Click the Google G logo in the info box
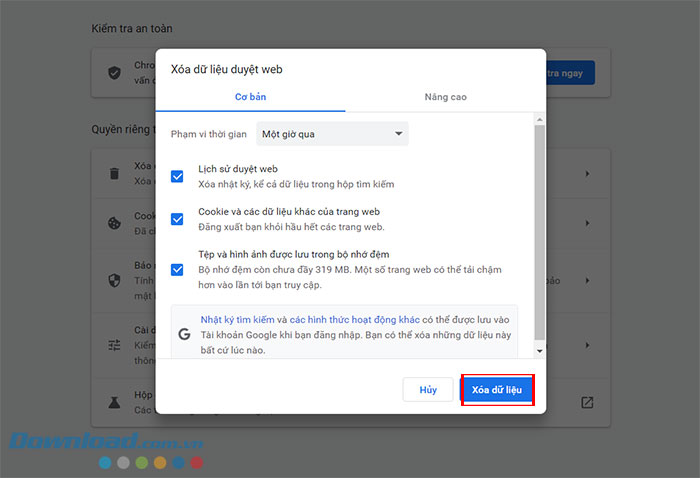The width and height of the screenshot is (700, 478). point(184,334)
